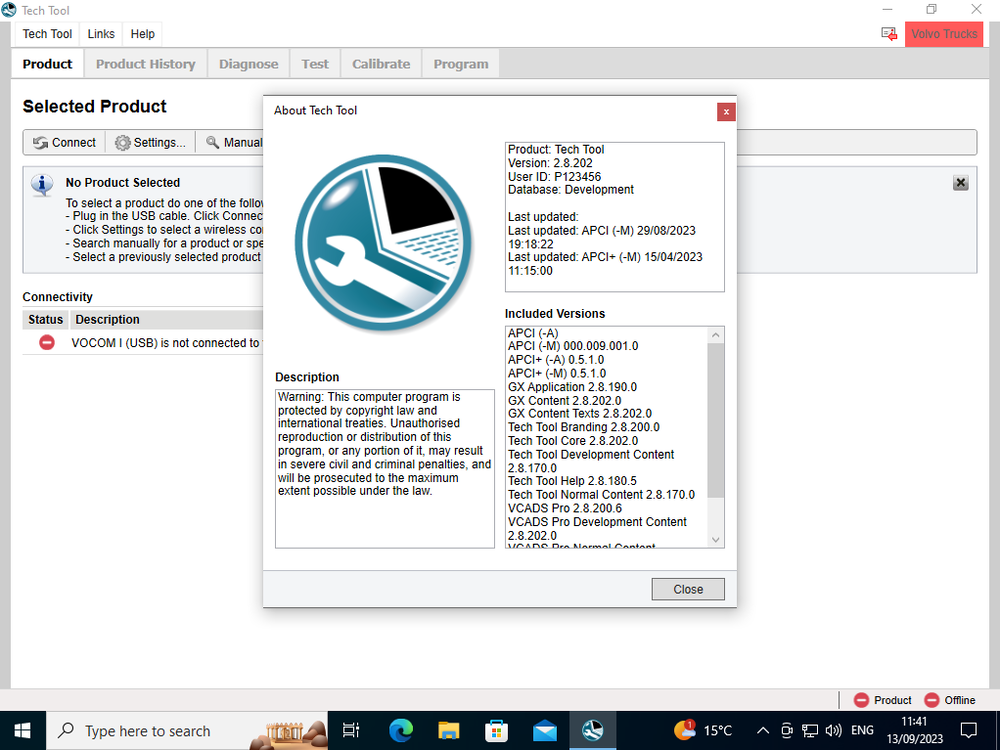The height and width of the screenshot is (750, 1000).
Task: Click the Windows search box
Action: [x=150, y=731]
